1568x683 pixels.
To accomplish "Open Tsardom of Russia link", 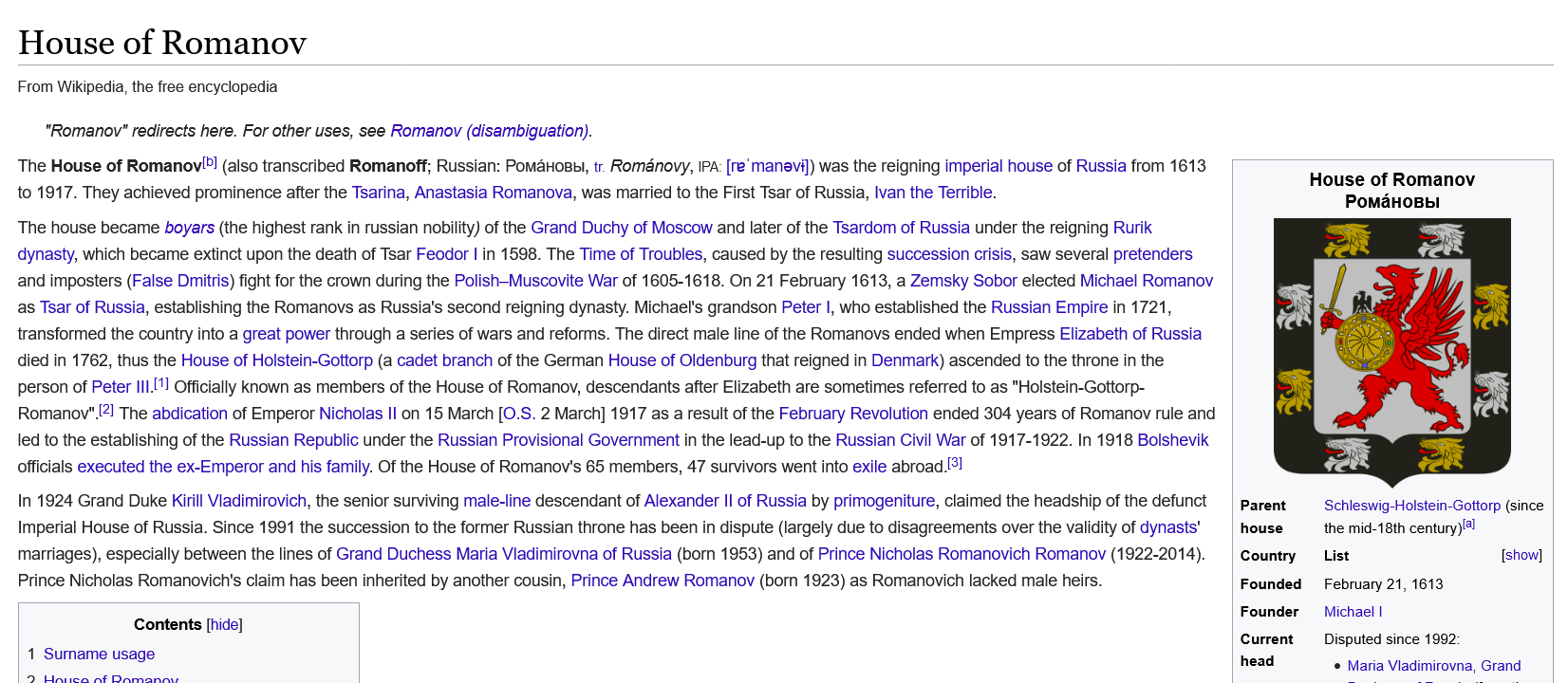I will pos(902,228).
